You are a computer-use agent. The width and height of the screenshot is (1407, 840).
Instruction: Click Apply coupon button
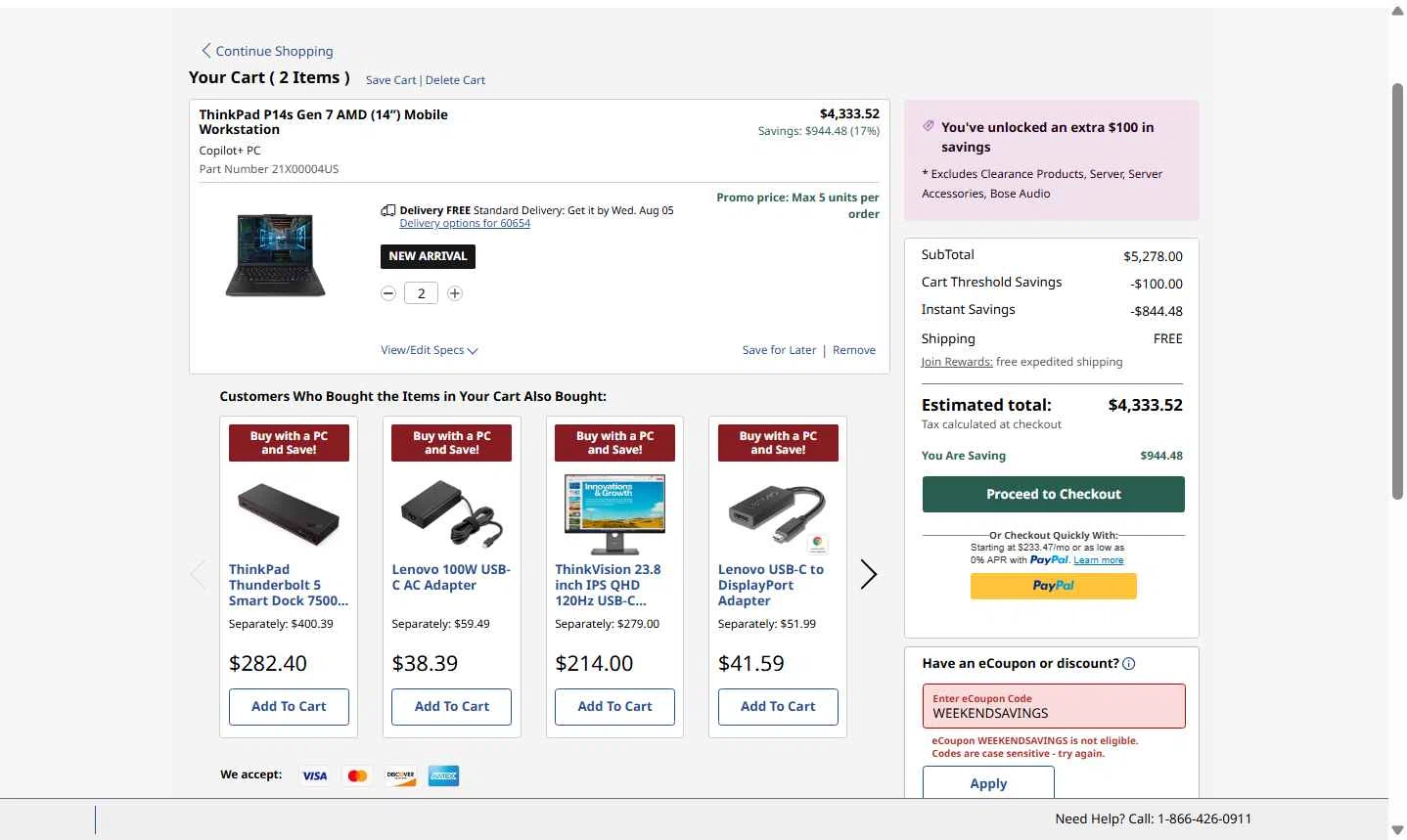988,783
